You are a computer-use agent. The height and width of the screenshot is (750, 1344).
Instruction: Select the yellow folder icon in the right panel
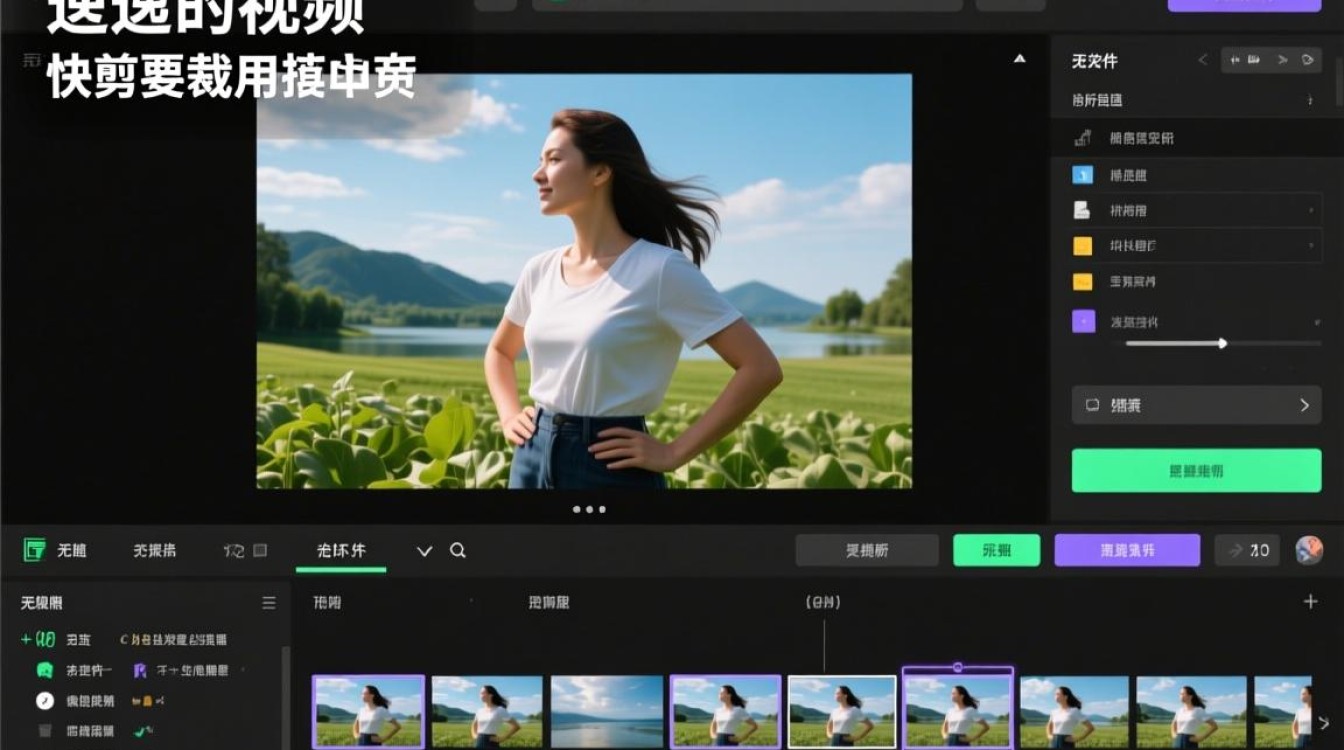pos(1081,245)
